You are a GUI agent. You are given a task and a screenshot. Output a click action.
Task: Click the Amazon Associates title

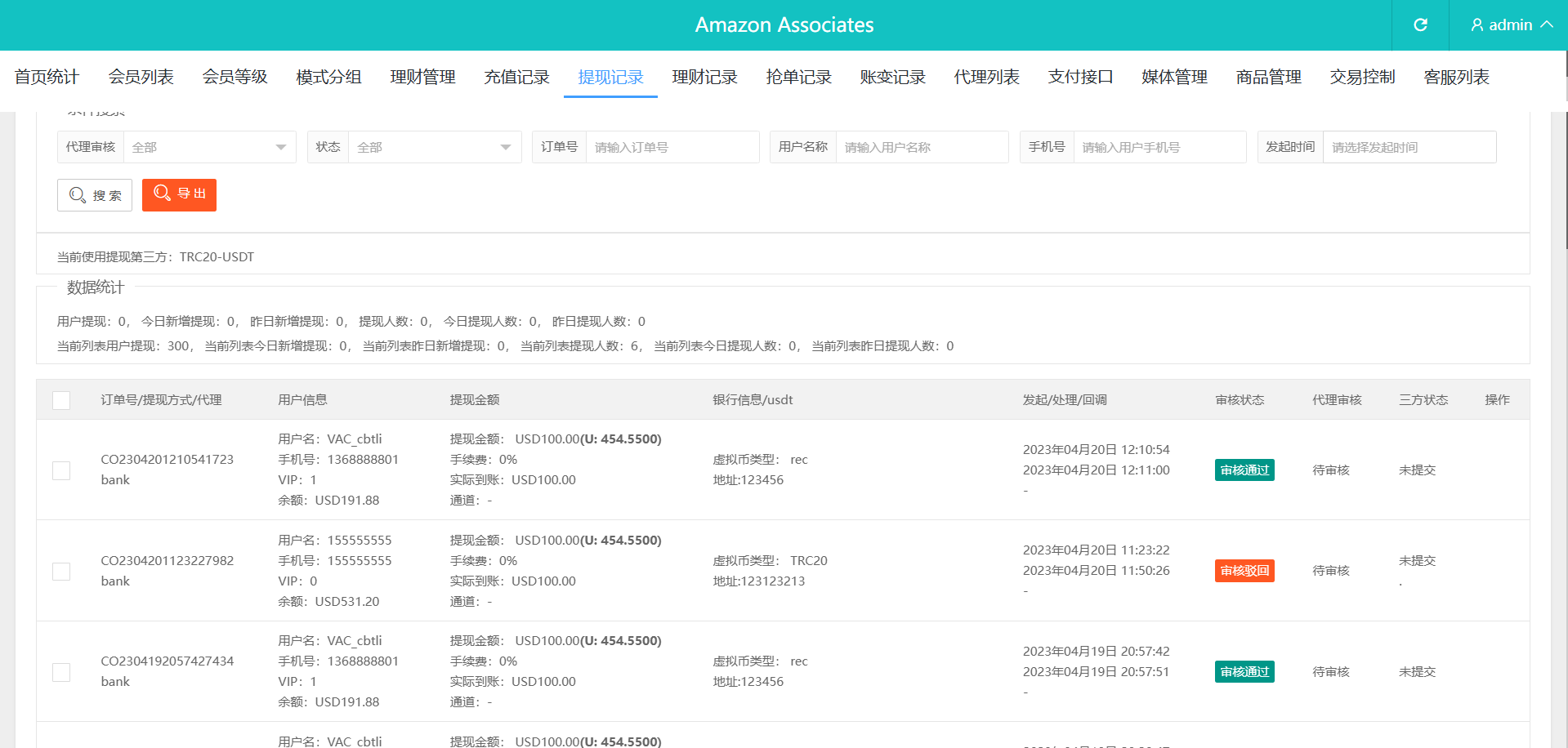click(784, 25)
